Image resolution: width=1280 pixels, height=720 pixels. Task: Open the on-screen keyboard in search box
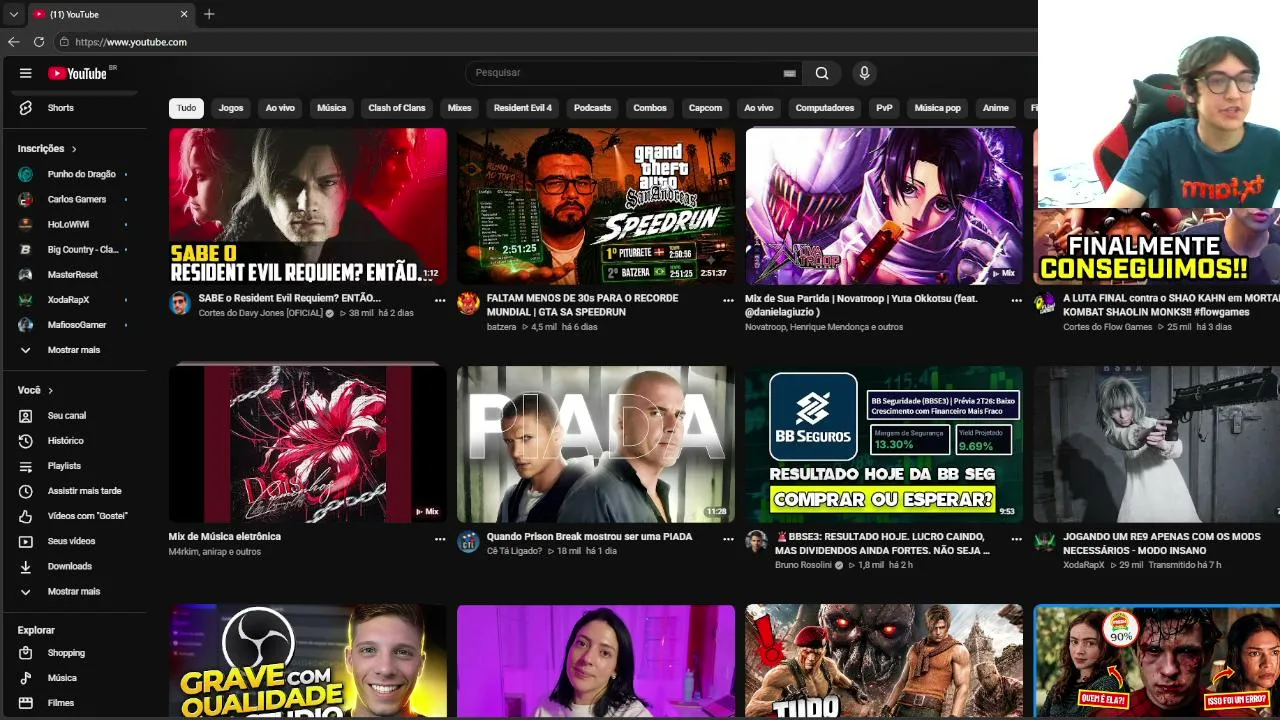790,73
